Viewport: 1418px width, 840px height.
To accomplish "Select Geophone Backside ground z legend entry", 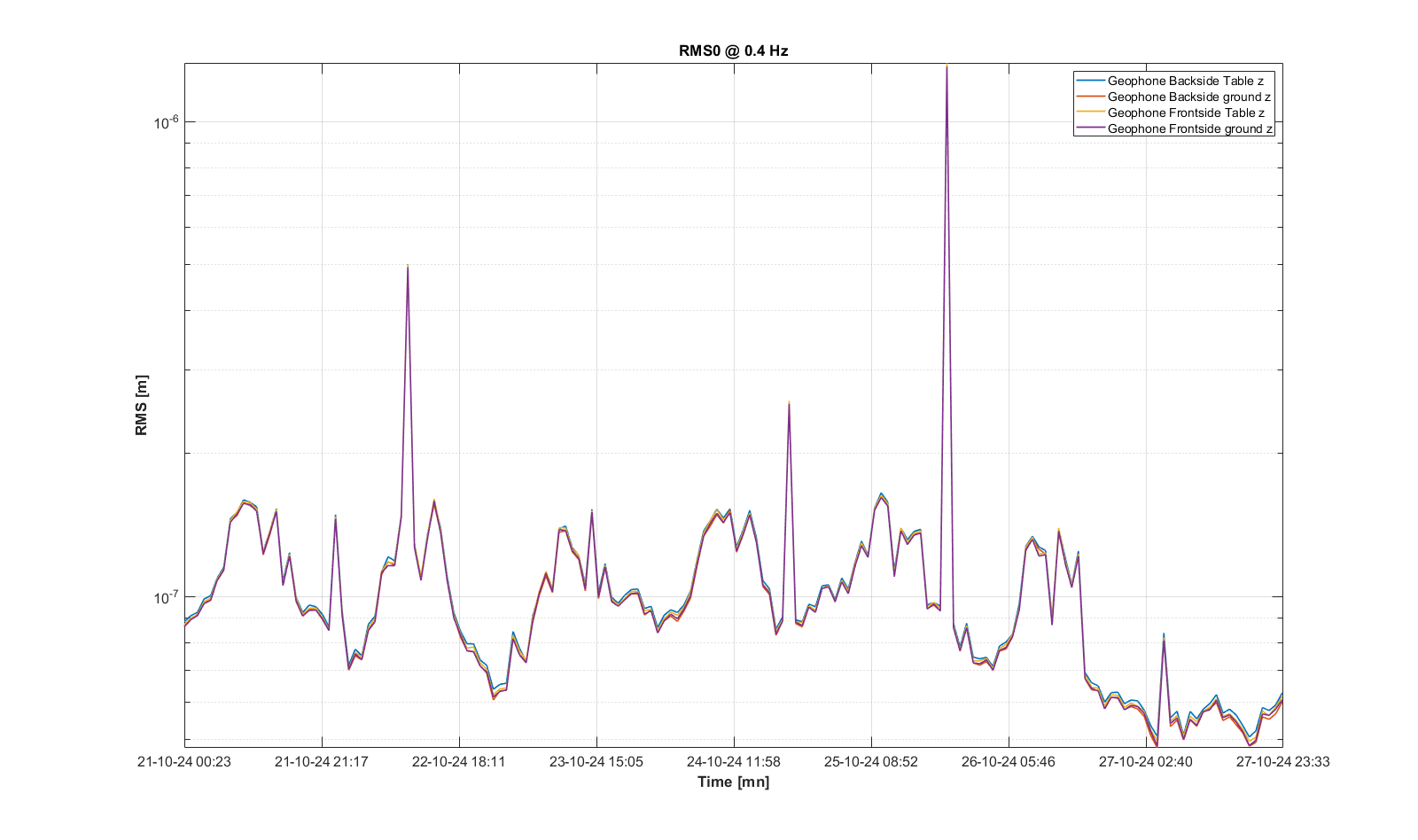I will click(1188, 97).
